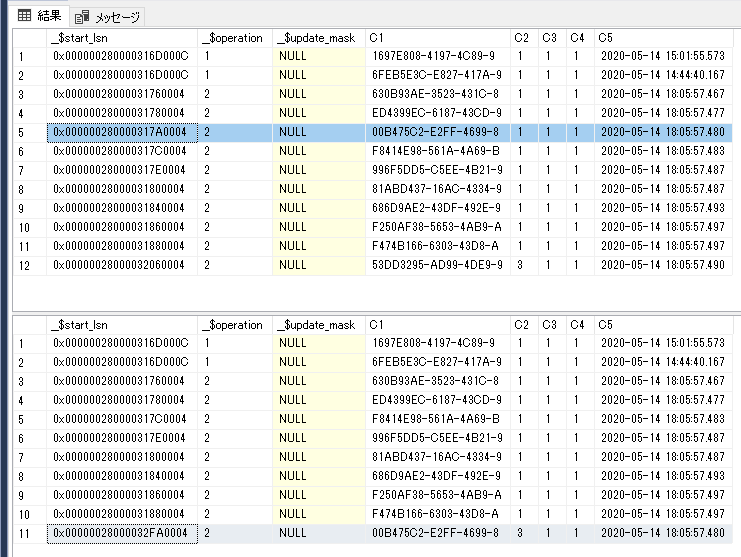The width and height of the screenshot is (741, 557).
Task: Open the メッセージ tab
Action: click(108, 17)
